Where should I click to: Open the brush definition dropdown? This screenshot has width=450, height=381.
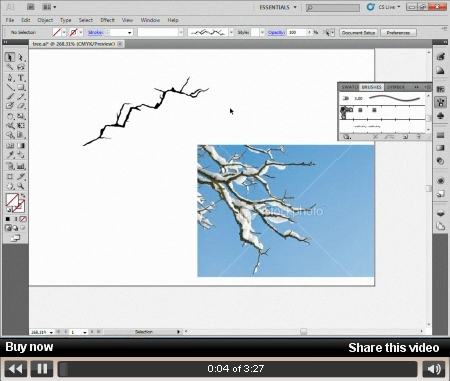coord(231,32)
